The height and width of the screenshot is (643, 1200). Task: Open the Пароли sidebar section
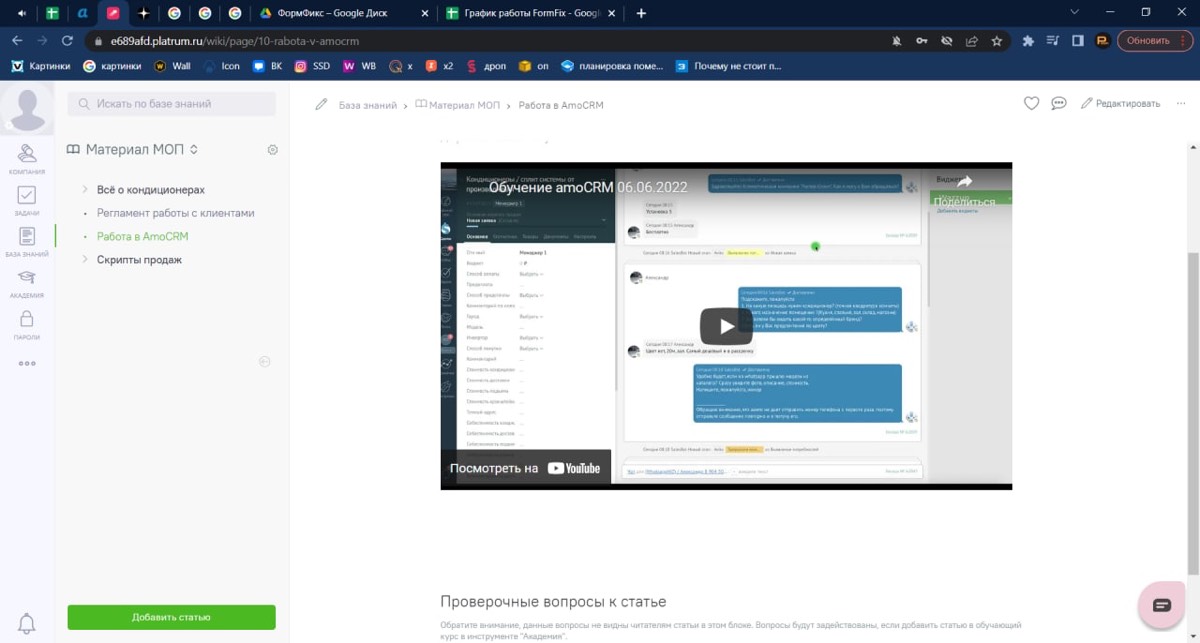[x=27, y=323]
